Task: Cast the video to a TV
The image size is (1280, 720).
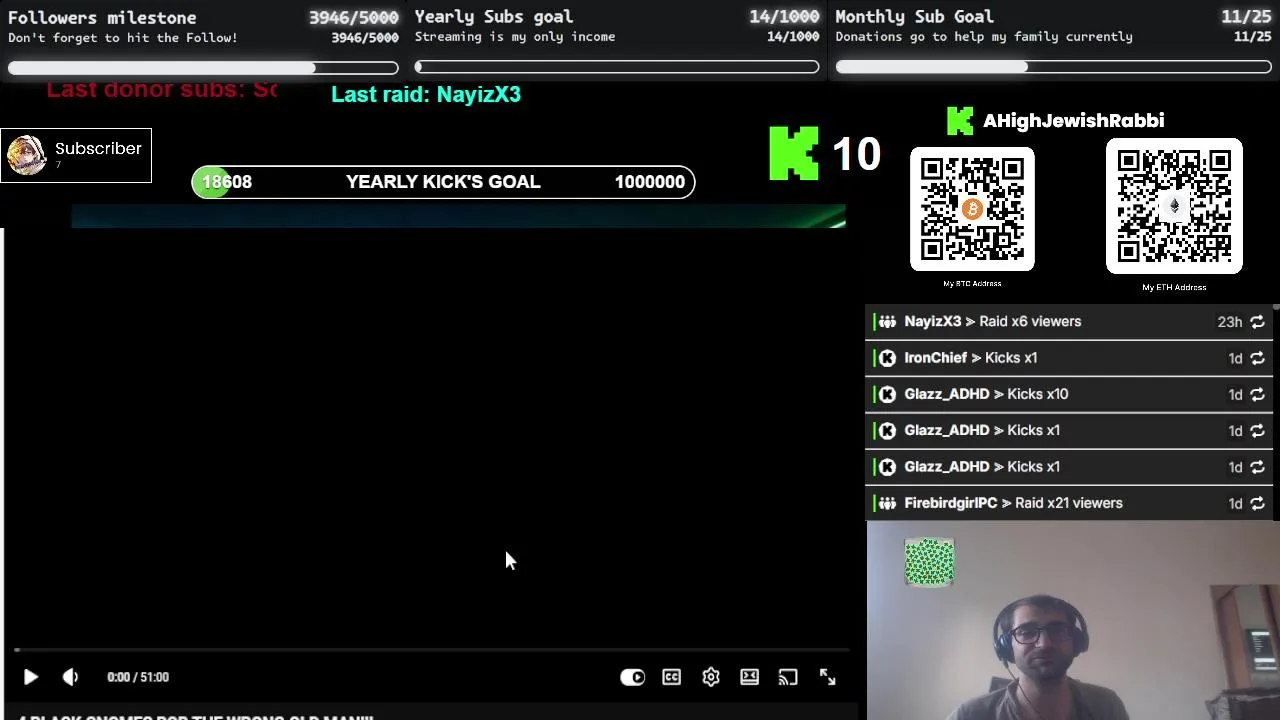Action: (788, 677)
